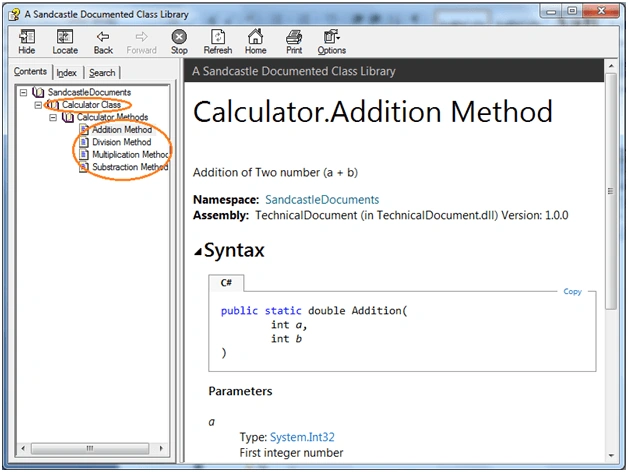Viewport: 628px width, 472px height.
Task: Print the current topic
Action: 294,42
